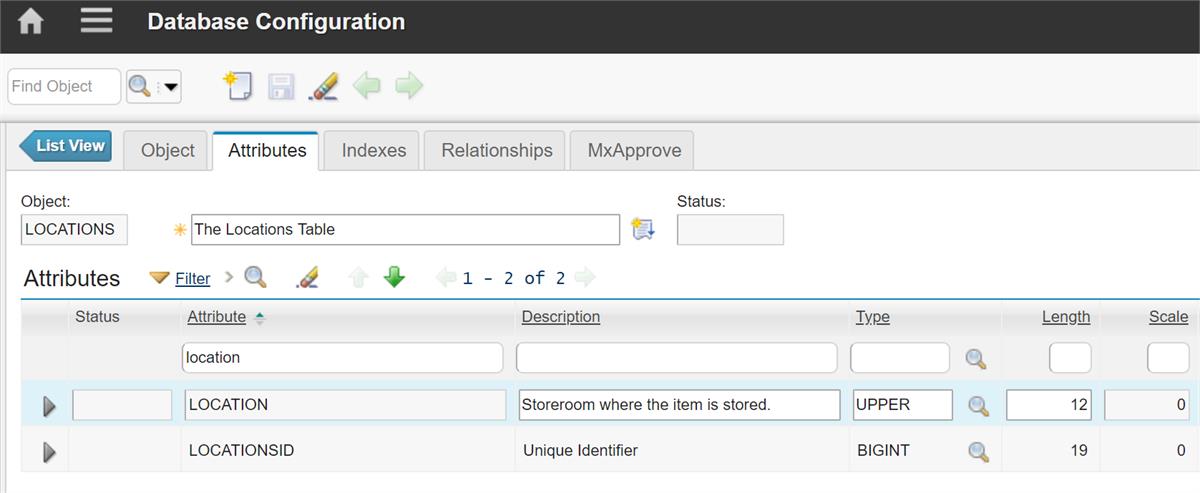Screen dimensions: 1200x493
Task: Sort by the Attribute column header
Action: coord(217,316)
